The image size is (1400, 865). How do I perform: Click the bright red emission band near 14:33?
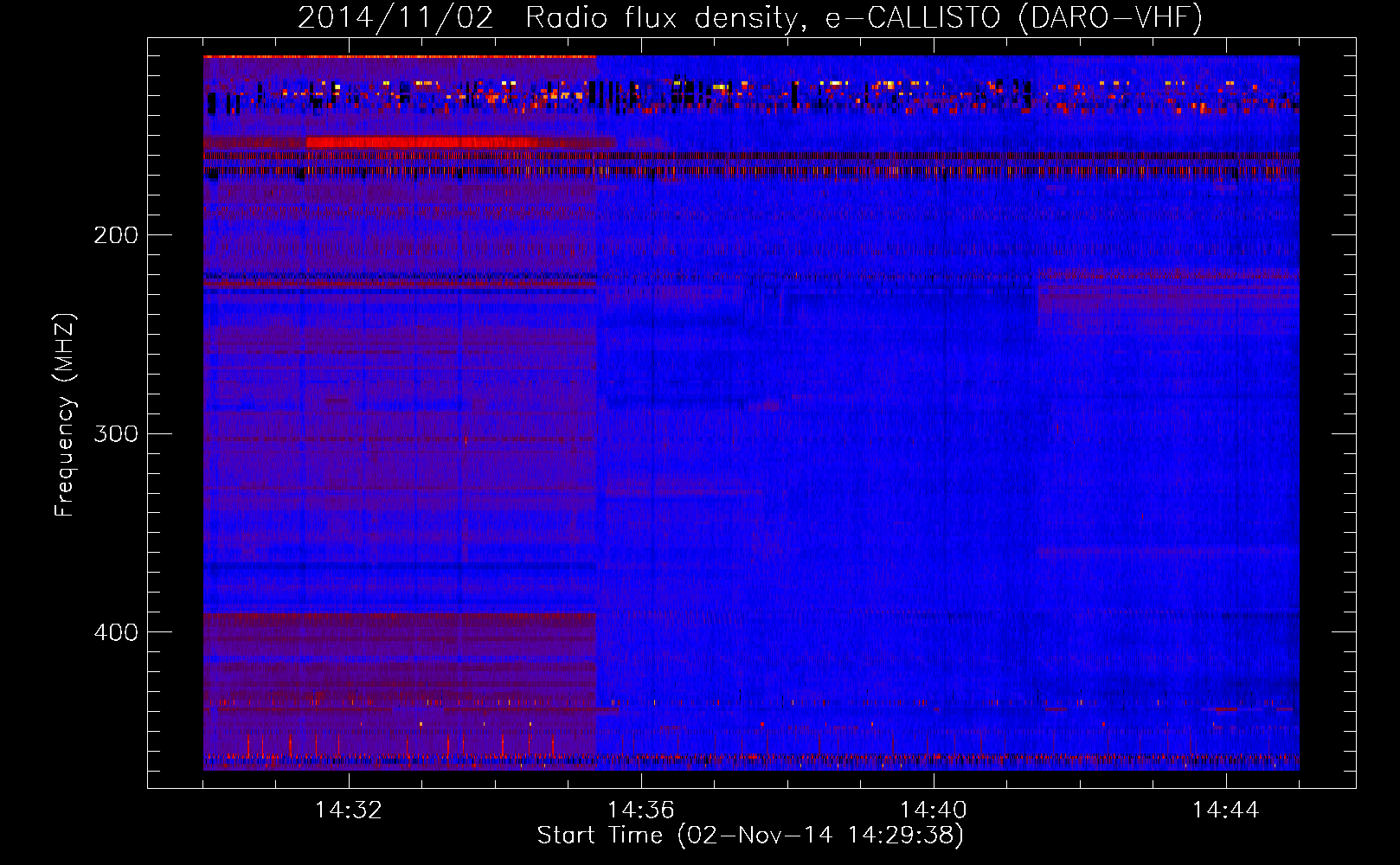point(422,142)
